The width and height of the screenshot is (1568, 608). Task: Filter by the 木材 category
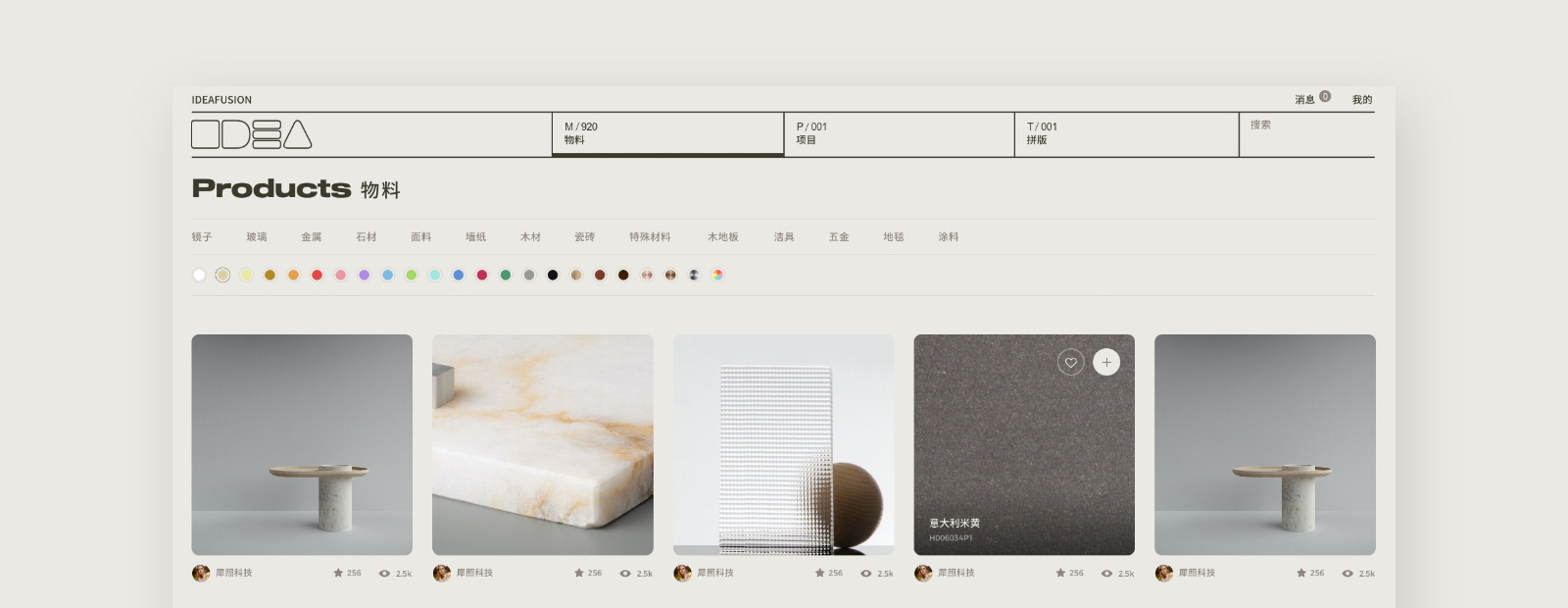pyautogui.click(x=530, y=237)
